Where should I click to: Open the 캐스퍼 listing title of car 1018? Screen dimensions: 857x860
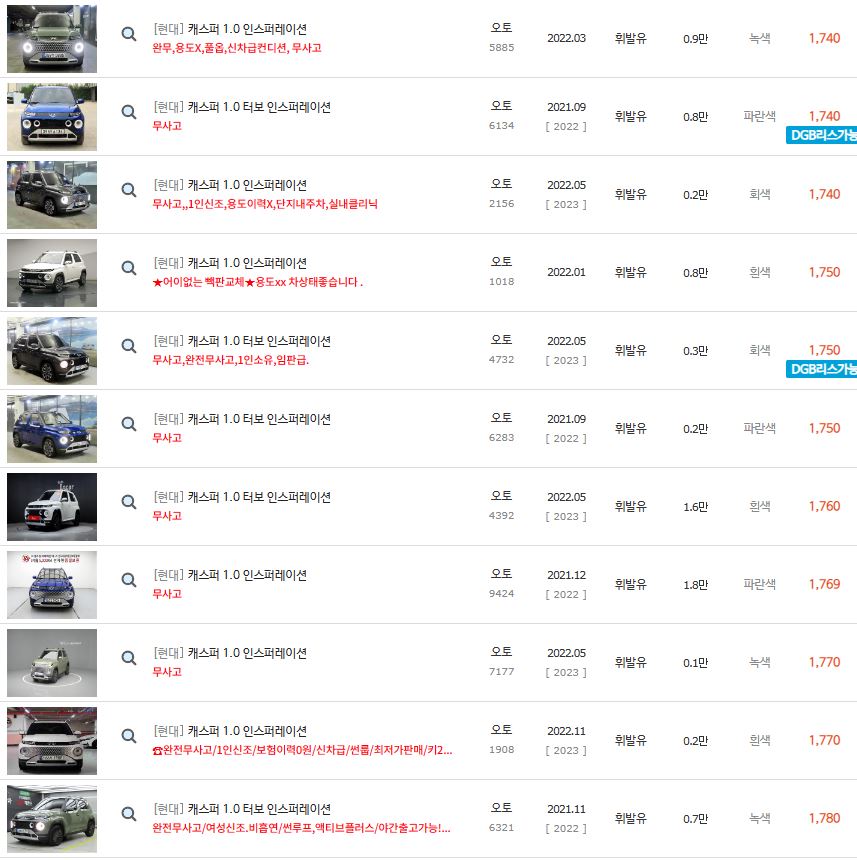230,263
